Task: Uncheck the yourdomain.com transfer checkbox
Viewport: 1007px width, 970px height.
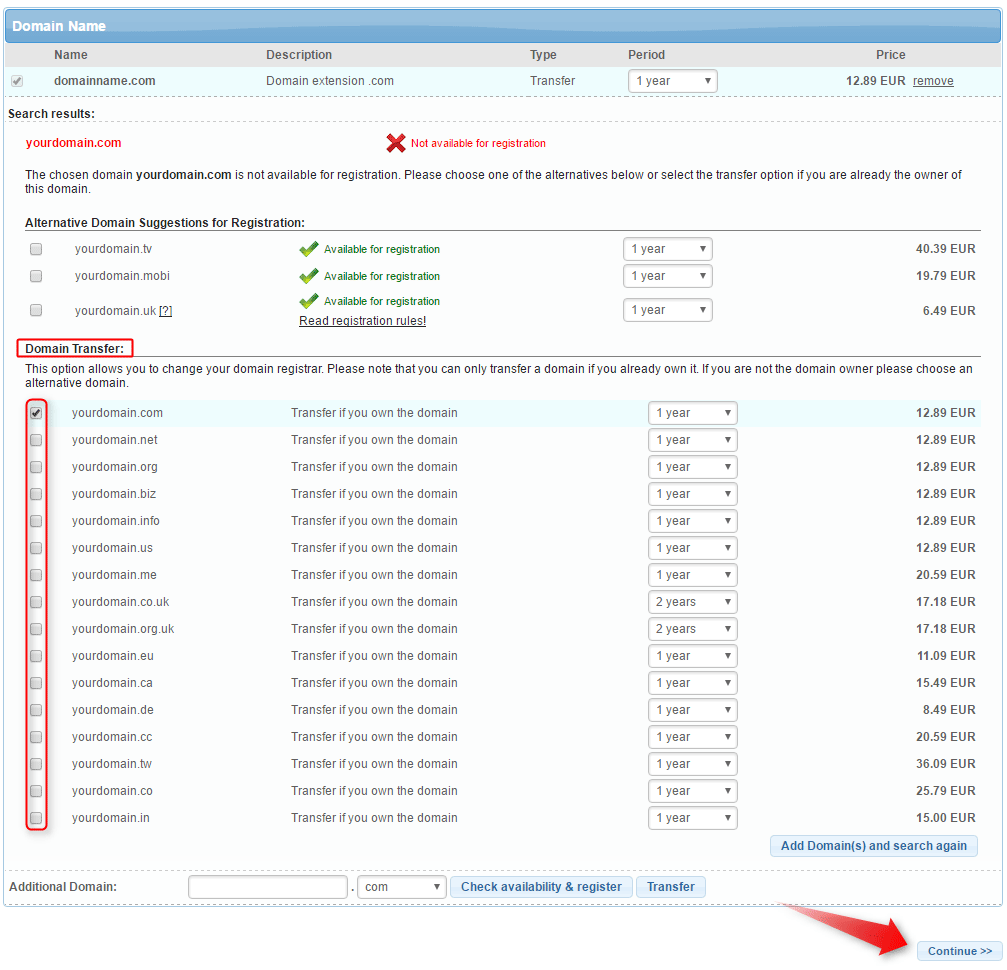Action: pos(36,413)
